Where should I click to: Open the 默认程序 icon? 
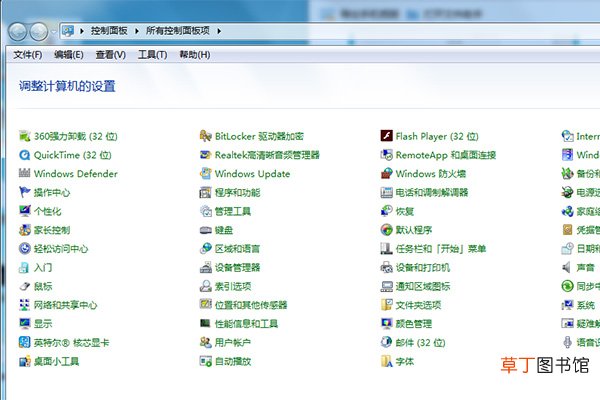(386, 230)
